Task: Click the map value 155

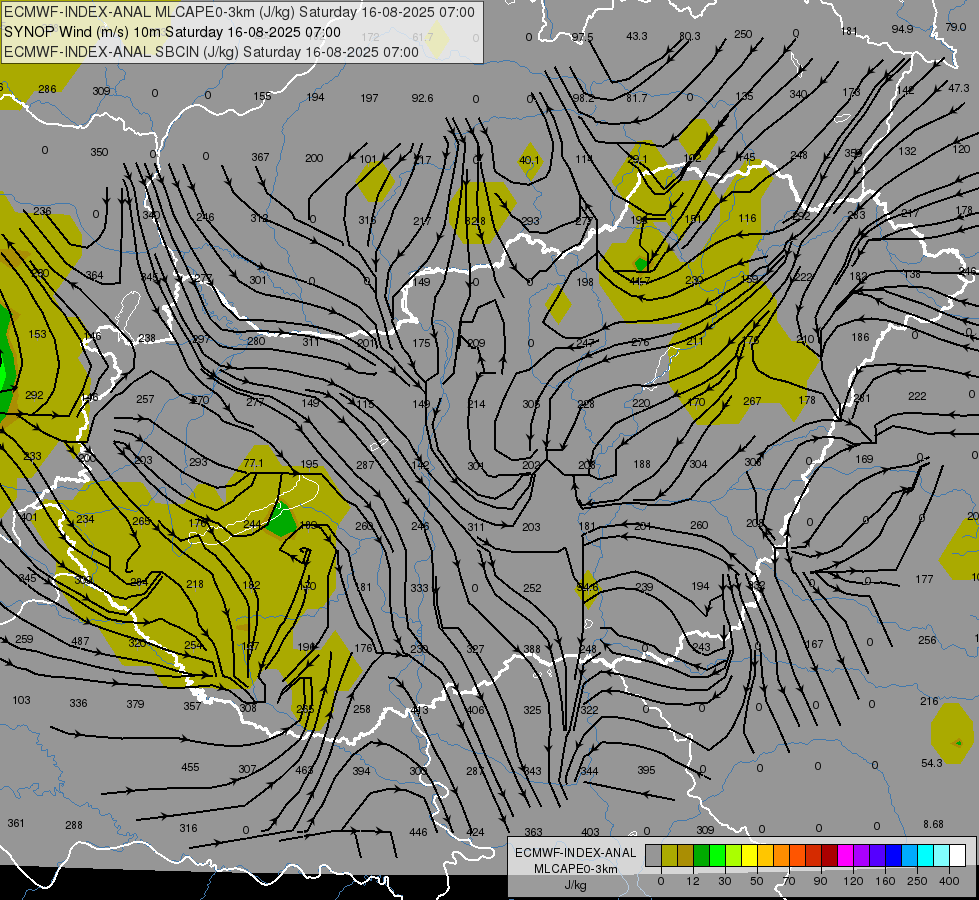Action: (x=262, y=96)
